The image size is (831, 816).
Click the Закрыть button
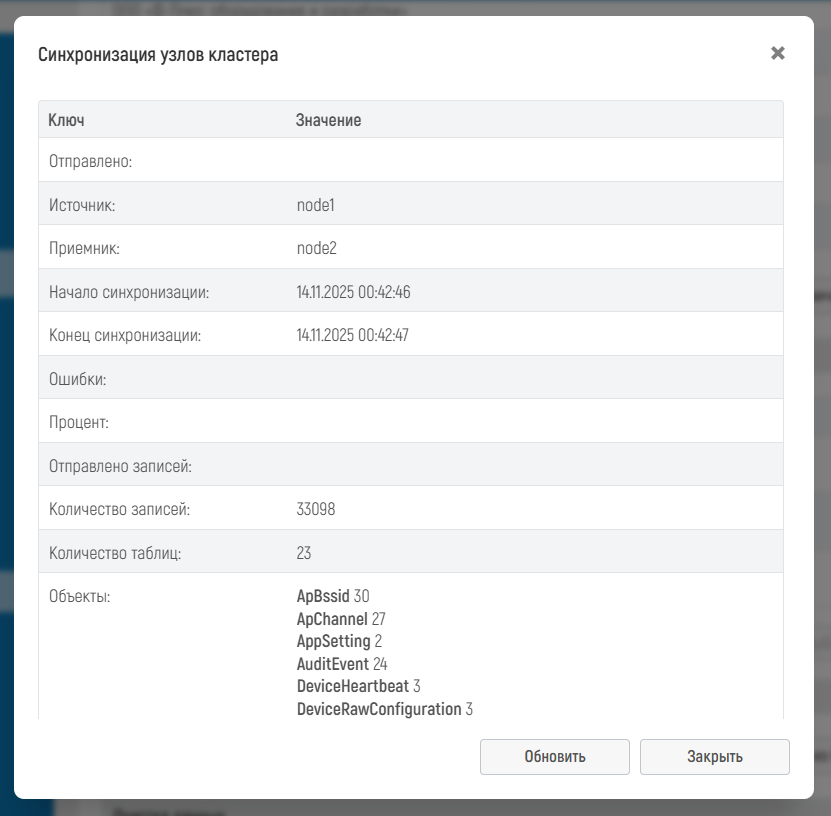pos(714,757)
